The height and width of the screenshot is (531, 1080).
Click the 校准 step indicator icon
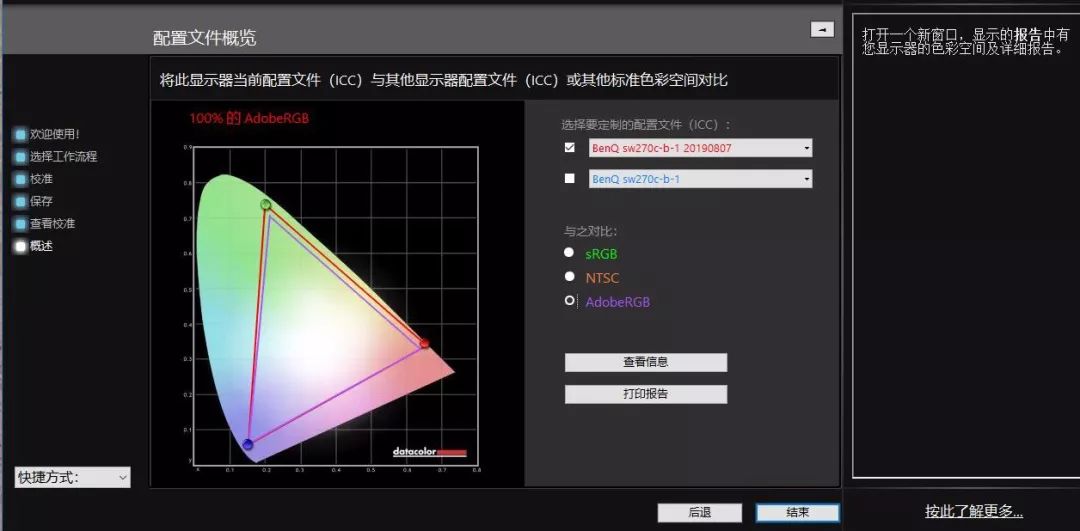20,179
